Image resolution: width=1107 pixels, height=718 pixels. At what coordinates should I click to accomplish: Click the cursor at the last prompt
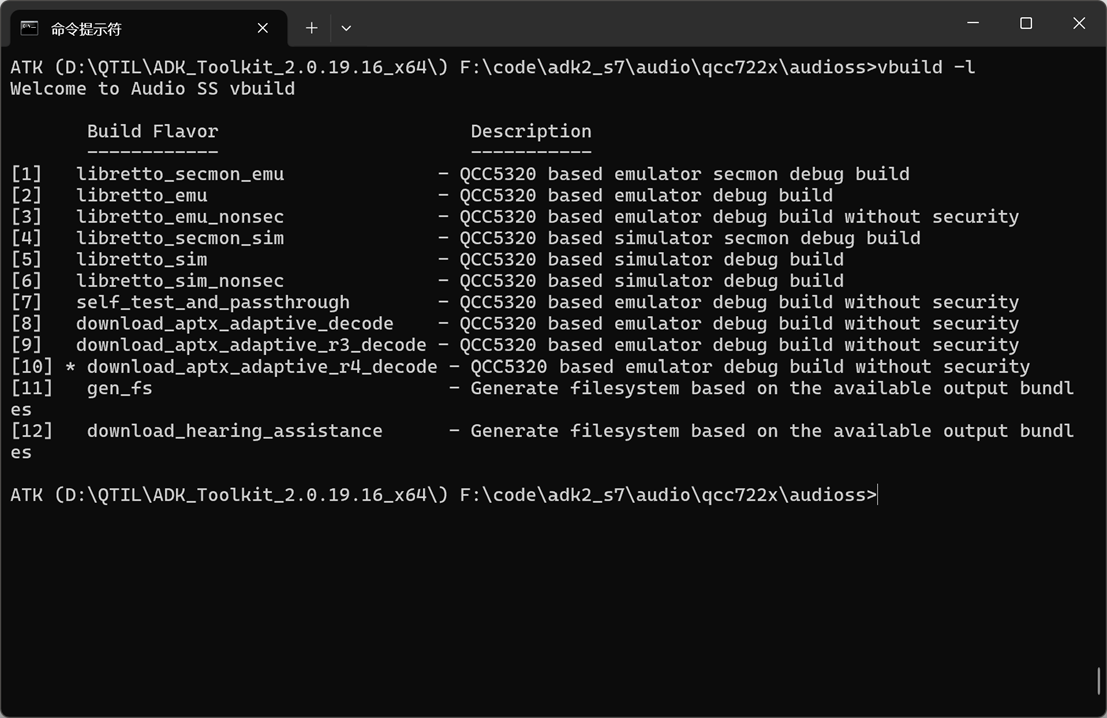(877, 495)
